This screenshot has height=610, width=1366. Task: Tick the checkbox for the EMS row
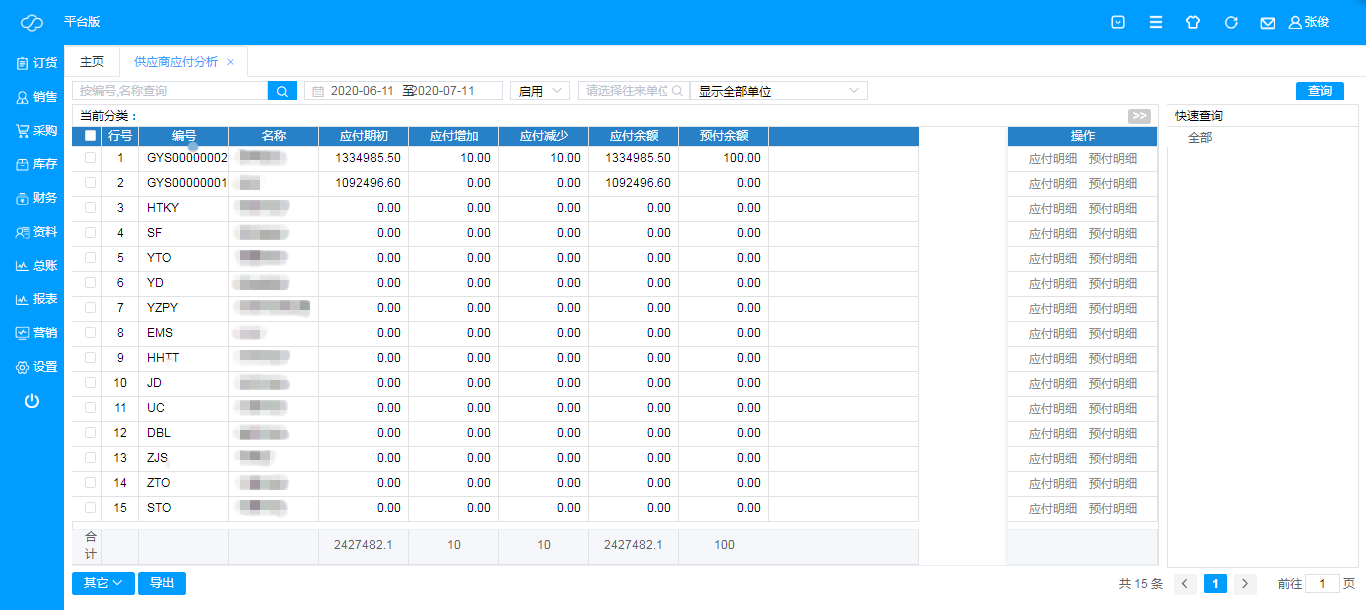point(91,333)
